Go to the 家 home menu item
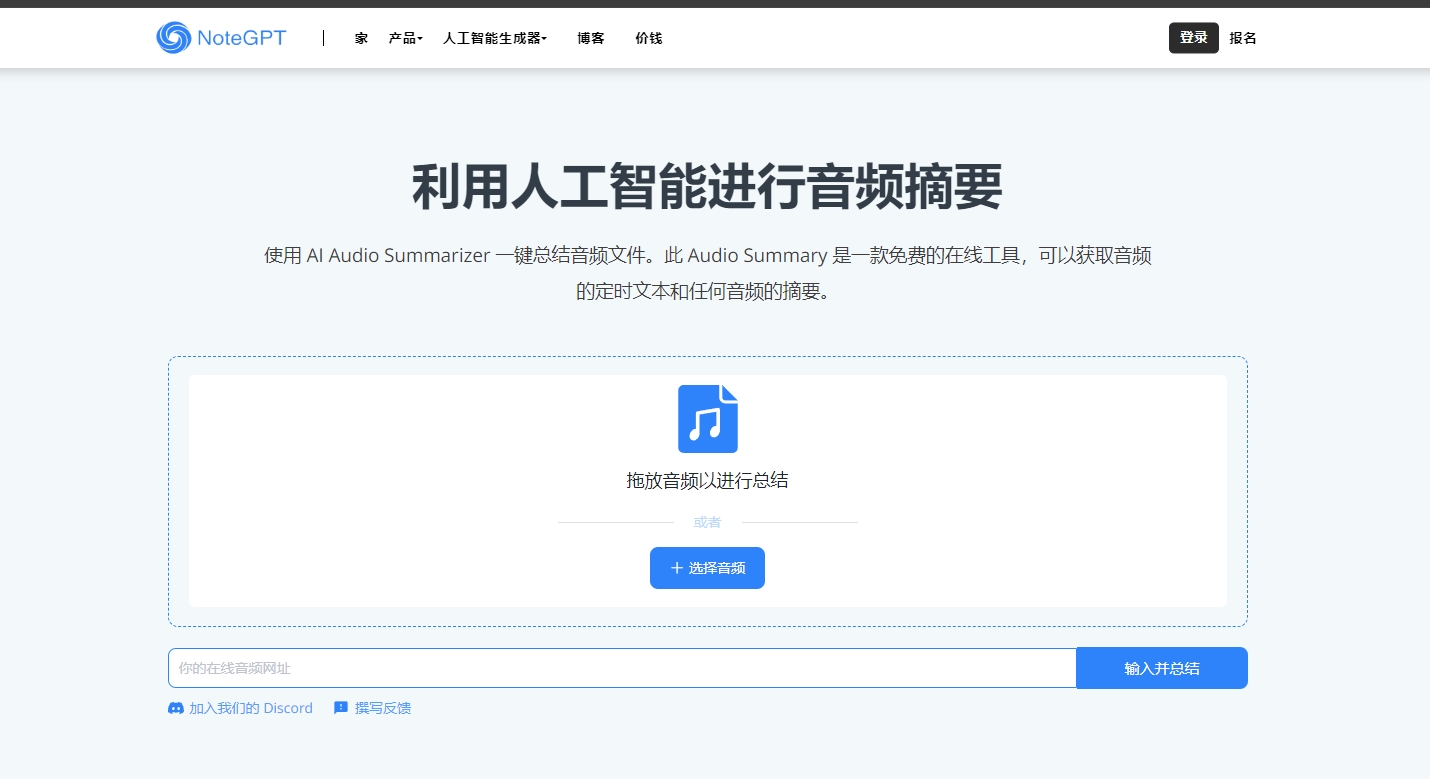This screenshot has width=1430, height=779. [361, 38]
